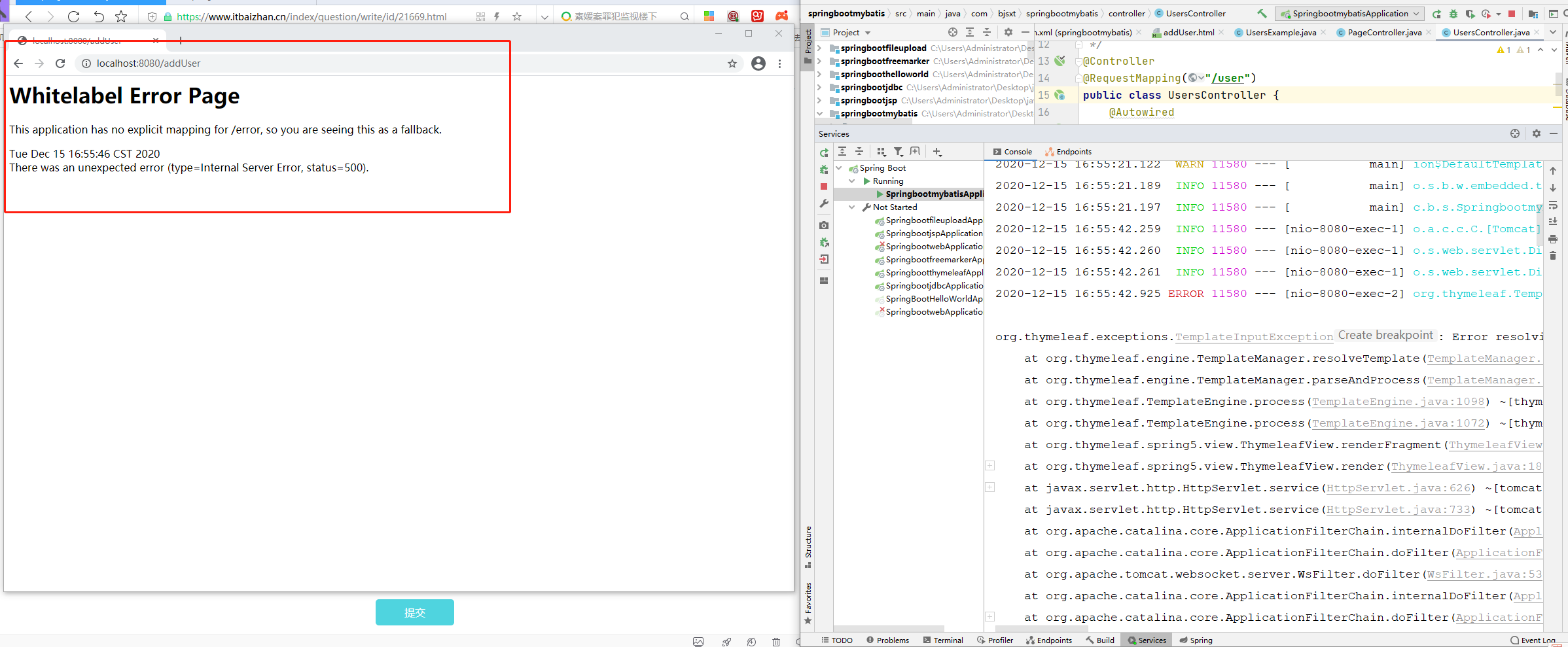Viewport: 1568px width, 647px height.
Task: Open Project panel settings gear
Action: click(1008, 32)
